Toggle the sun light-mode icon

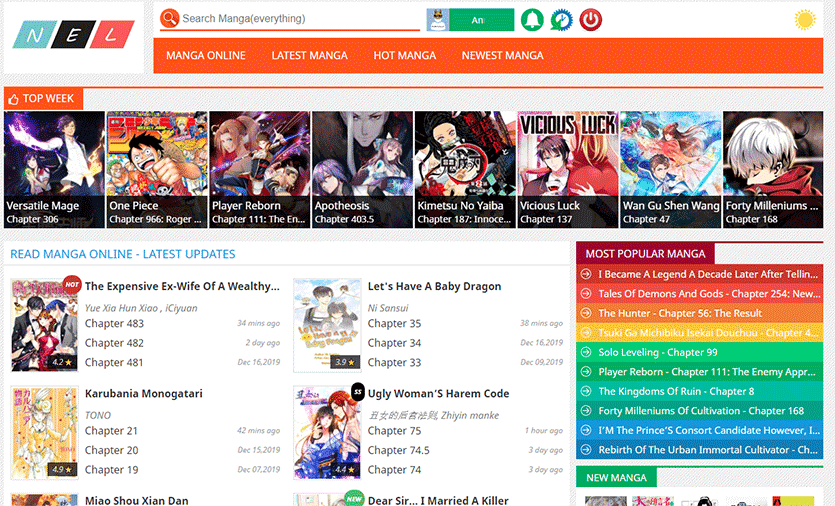805,20
